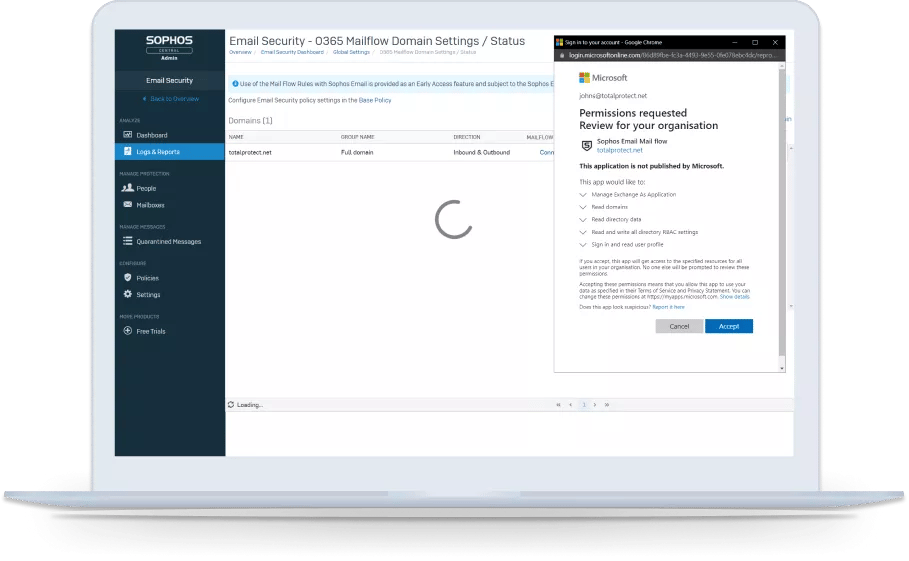Click page number 1 in pagination
This screenshot has width=909, height=561.
(x=584, y=405)
